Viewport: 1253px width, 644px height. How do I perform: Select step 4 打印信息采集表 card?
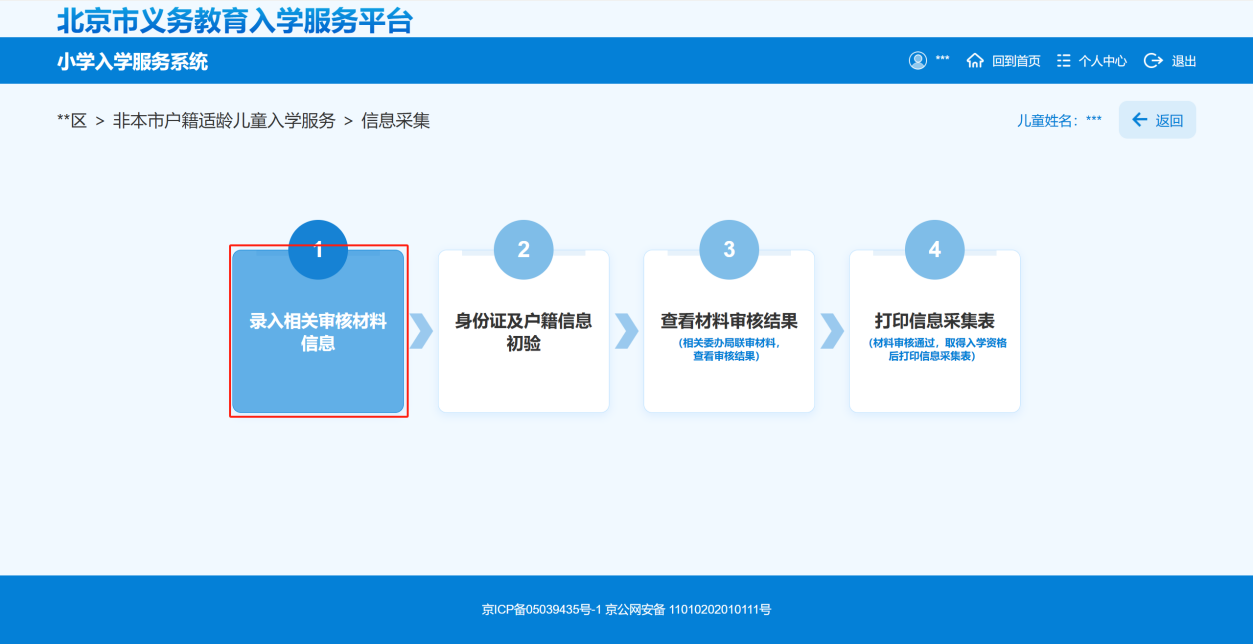click(934, 331)
